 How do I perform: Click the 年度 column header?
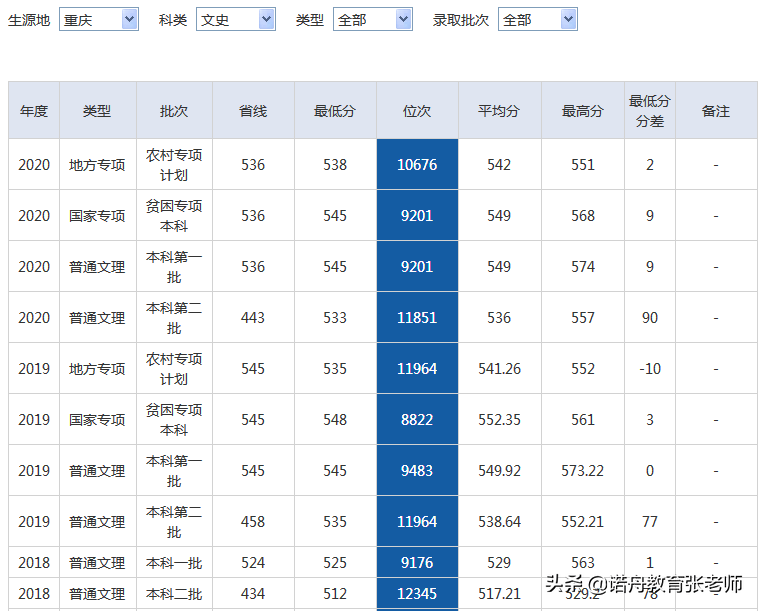click(x=34, y=111)
